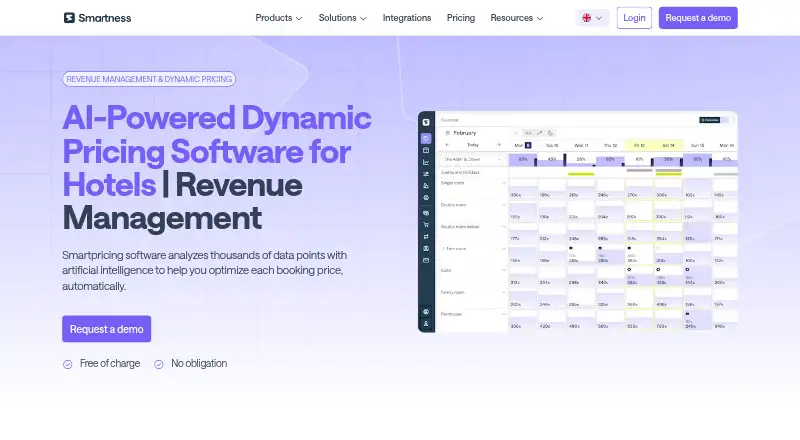Click the checkmark icon beside No obligation
The image size is (800, 440).
(159, 364)
